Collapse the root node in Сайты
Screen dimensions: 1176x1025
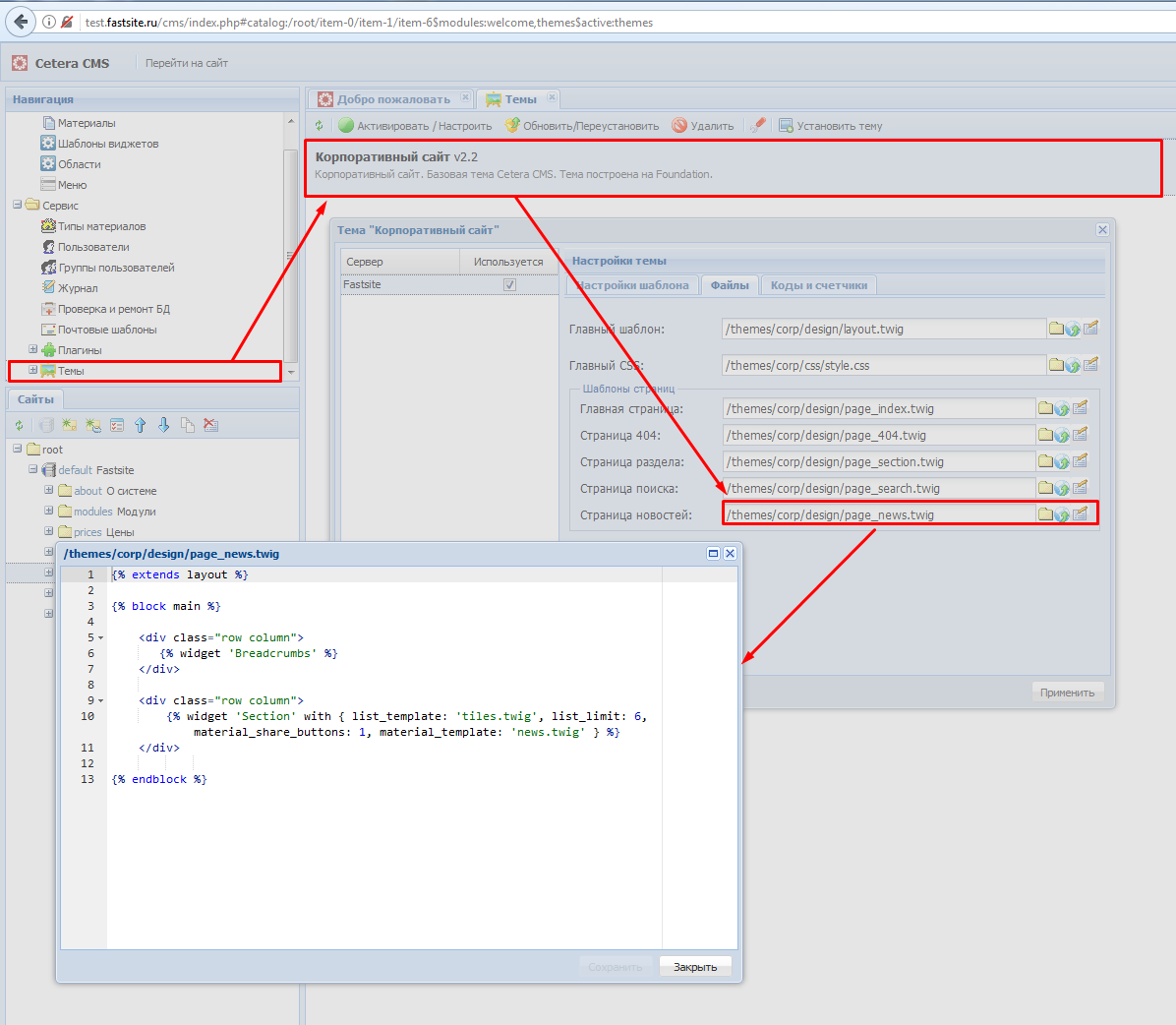click(18, 449)
